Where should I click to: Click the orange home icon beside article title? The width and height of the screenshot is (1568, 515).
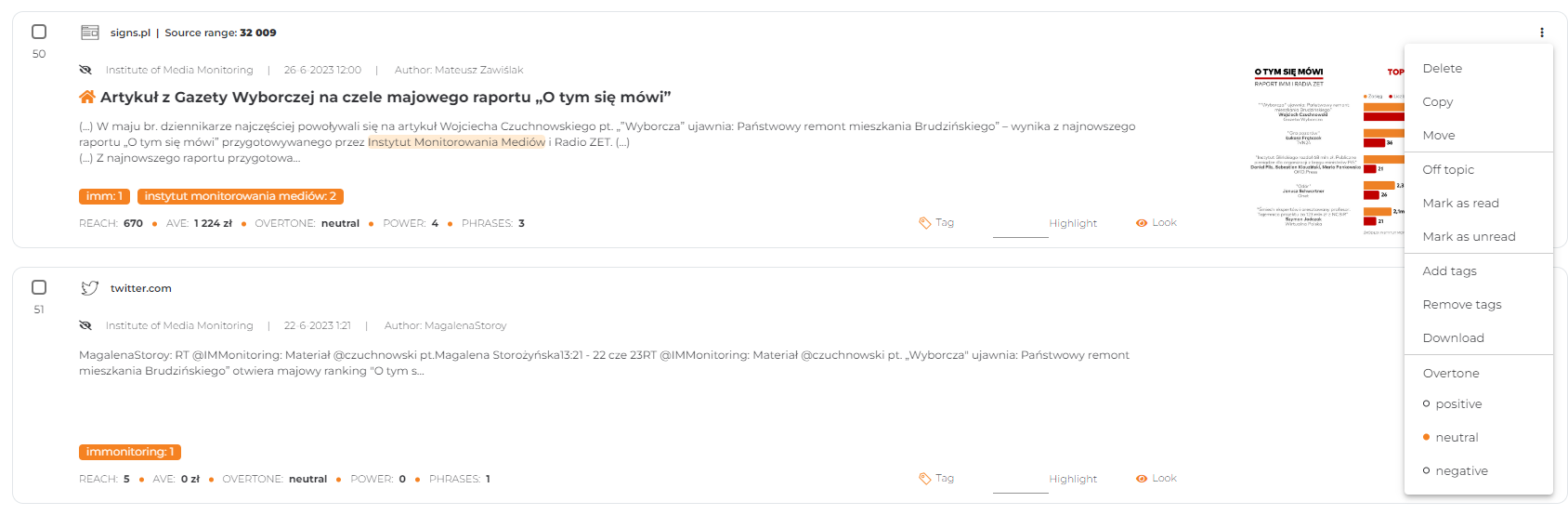point(87,97)
